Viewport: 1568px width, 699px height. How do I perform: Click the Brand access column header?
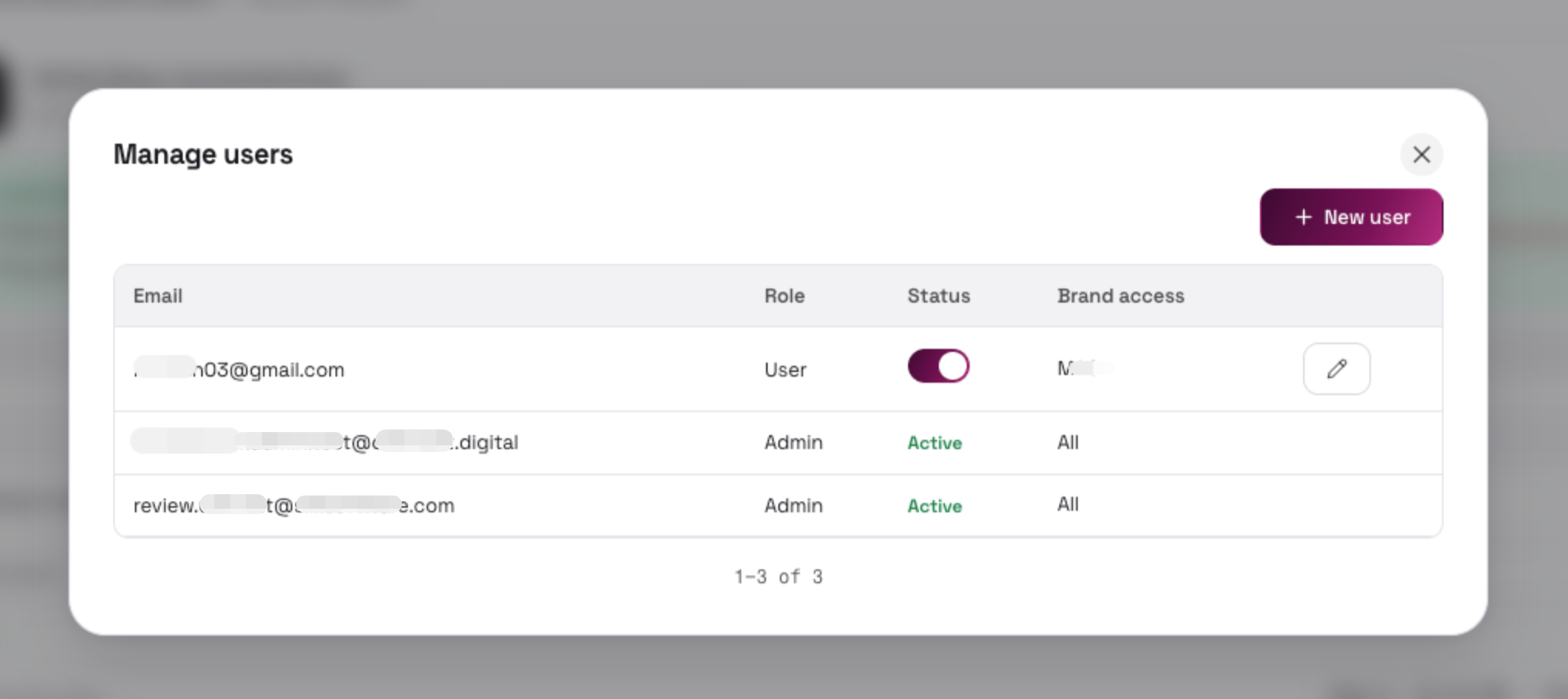pos(1120,295)
